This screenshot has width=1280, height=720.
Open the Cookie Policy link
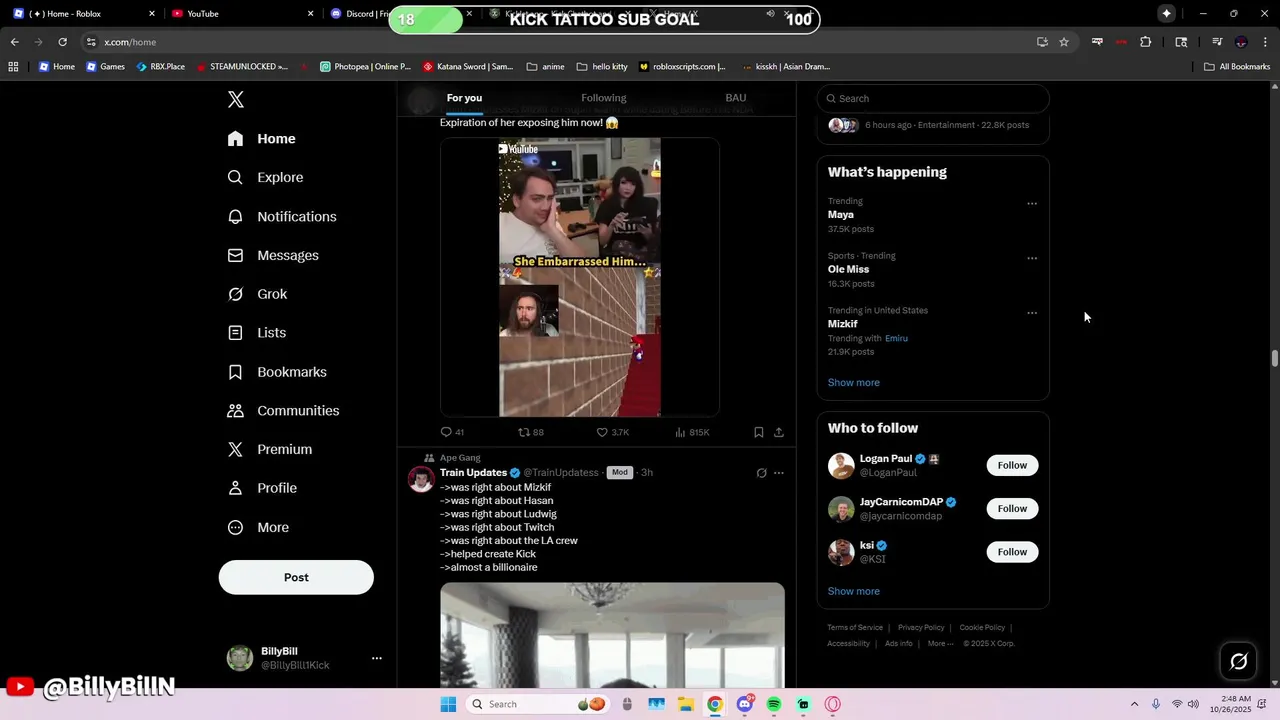pos(982,628)
